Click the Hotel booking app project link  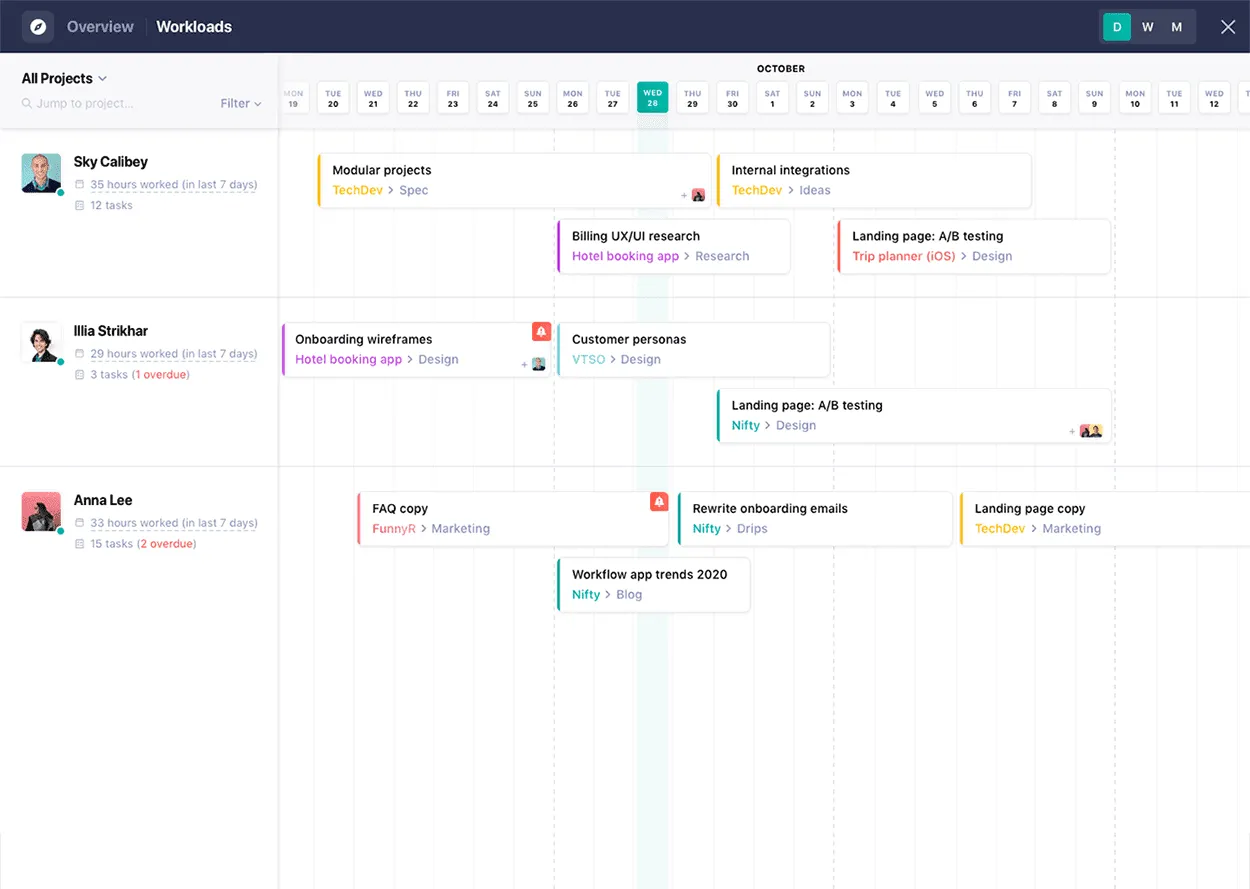coord(624,256)
